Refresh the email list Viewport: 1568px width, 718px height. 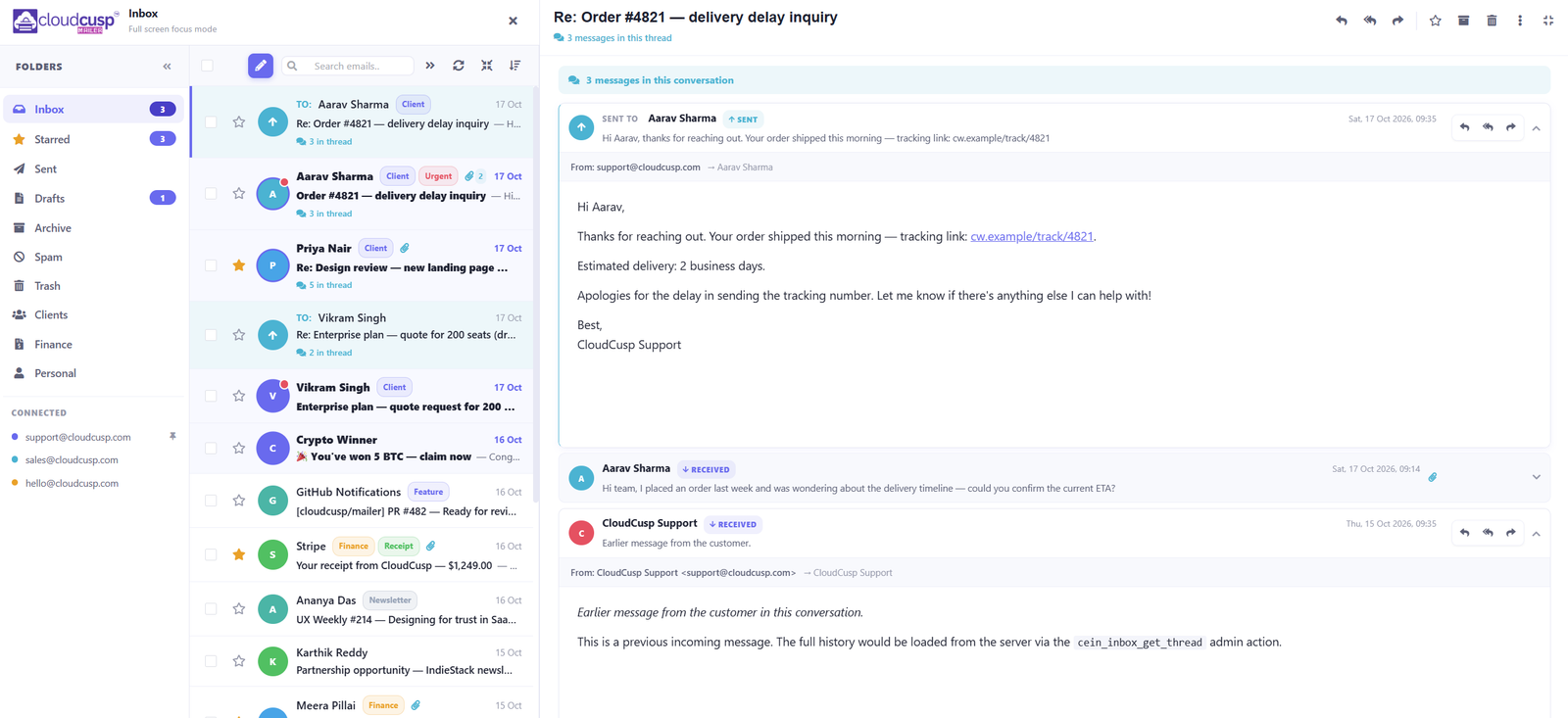pyautogui.click(x=459, y=66)
